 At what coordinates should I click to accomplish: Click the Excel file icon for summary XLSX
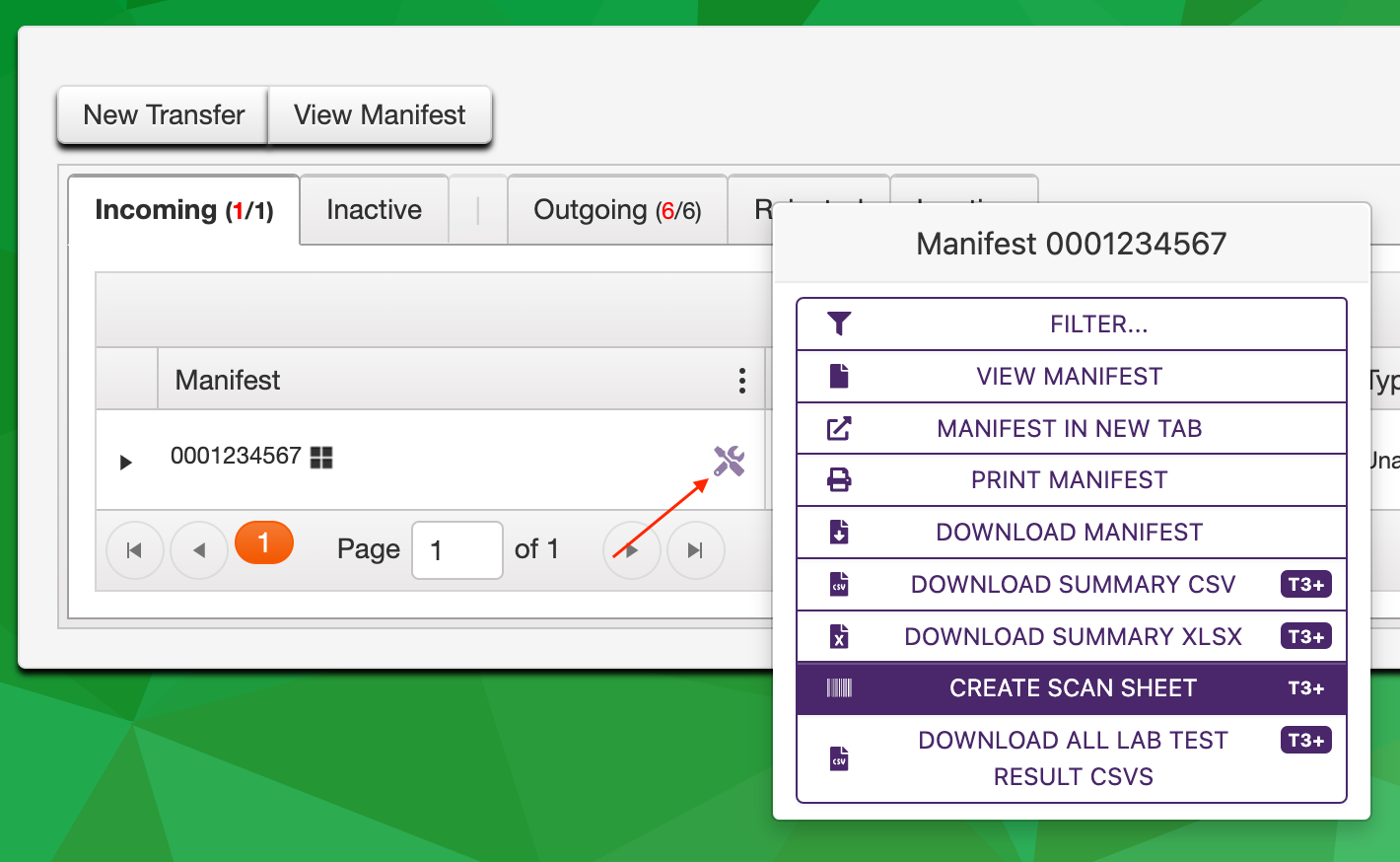(x=839, y=637)
